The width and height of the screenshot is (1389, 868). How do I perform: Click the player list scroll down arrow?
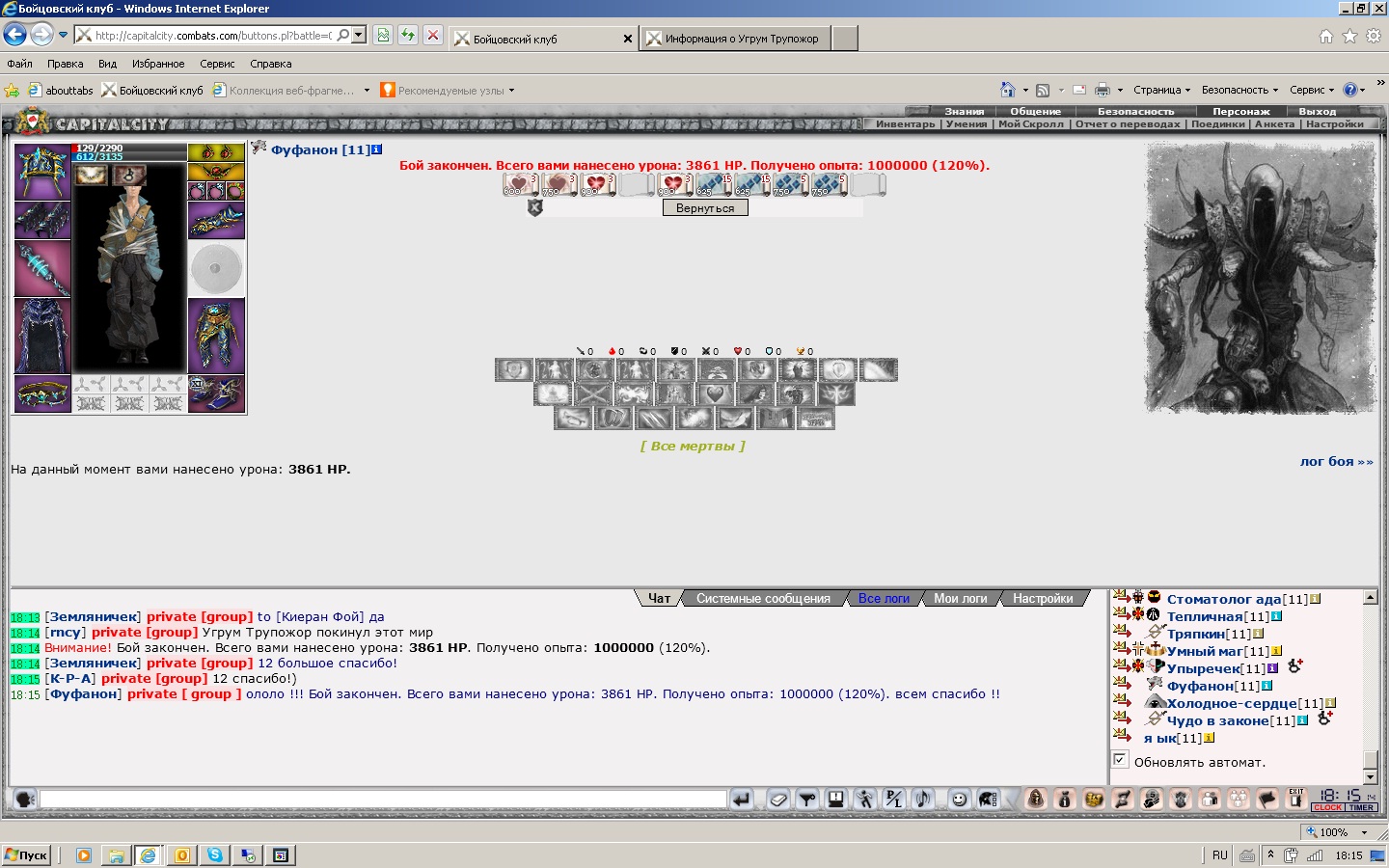pyautogui.click(x=1370, y=776)
